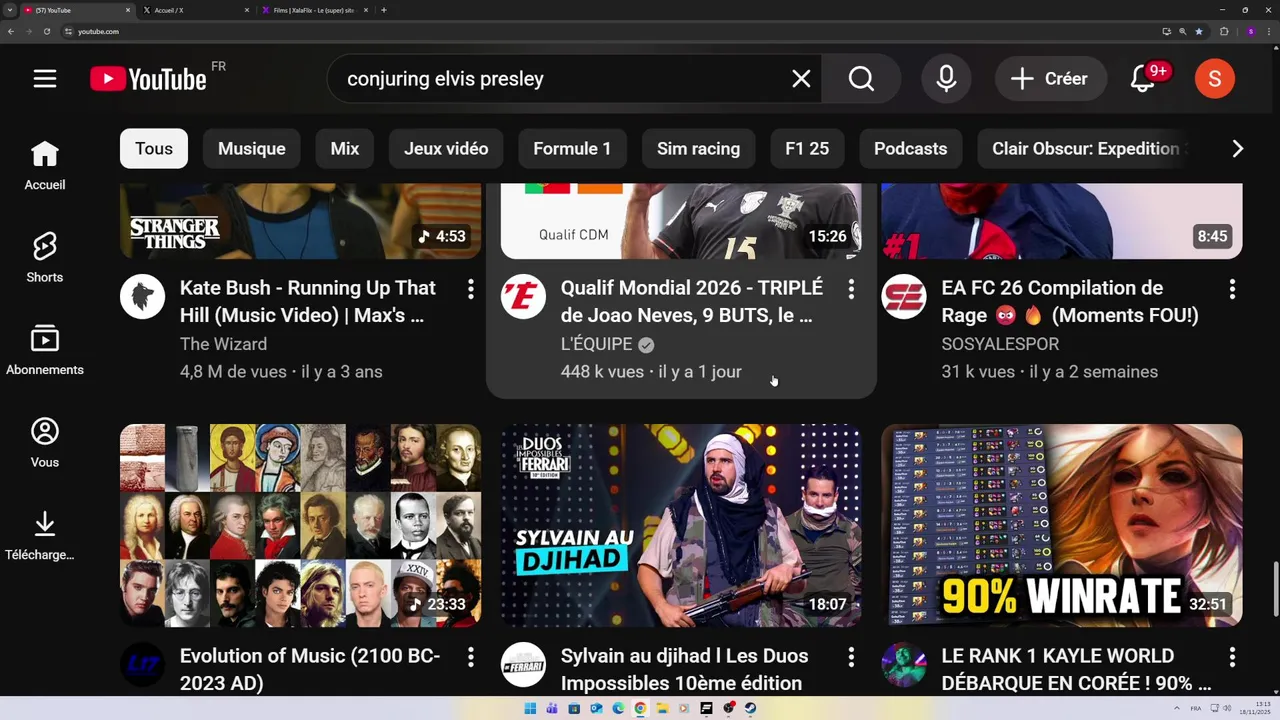Open more options for Kate Bush video
This screenshot has height=720, width=1280.
(x=470, y=289)
